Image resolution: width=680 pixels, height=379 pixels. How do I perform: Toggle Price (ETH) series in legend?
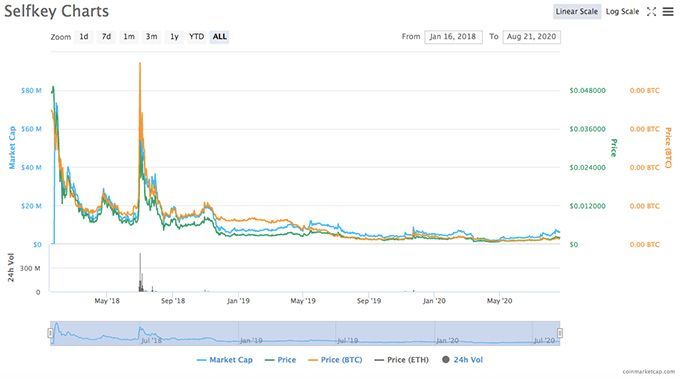coord(401,360)
